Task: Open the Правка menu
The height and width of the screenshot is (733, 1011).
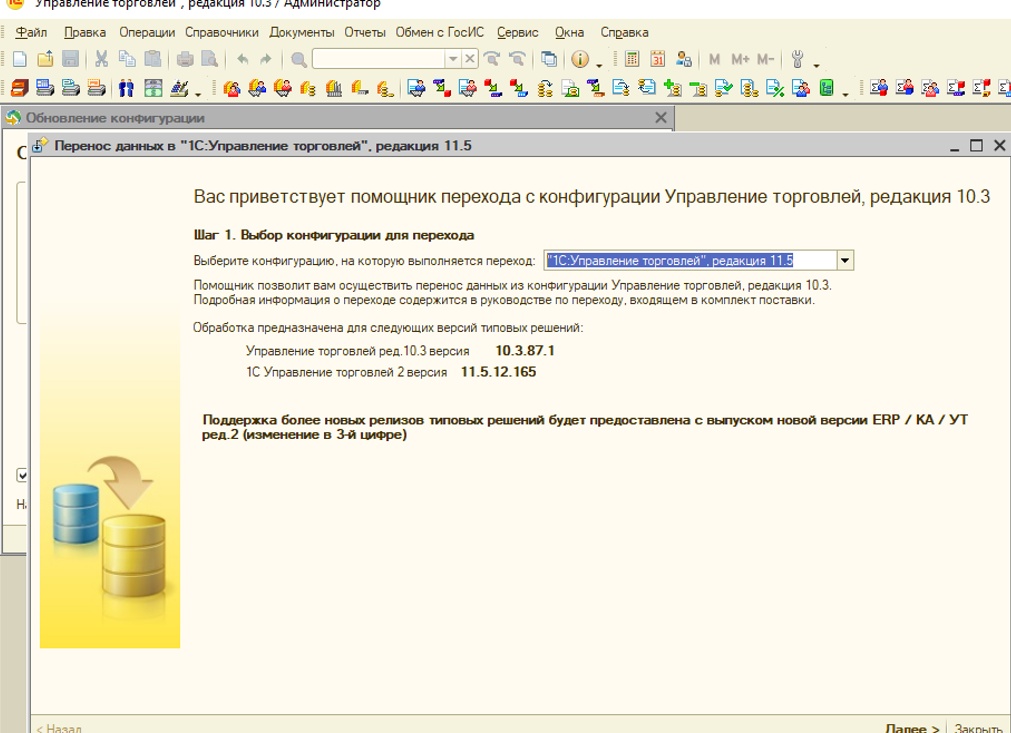Action: (85, 32)
